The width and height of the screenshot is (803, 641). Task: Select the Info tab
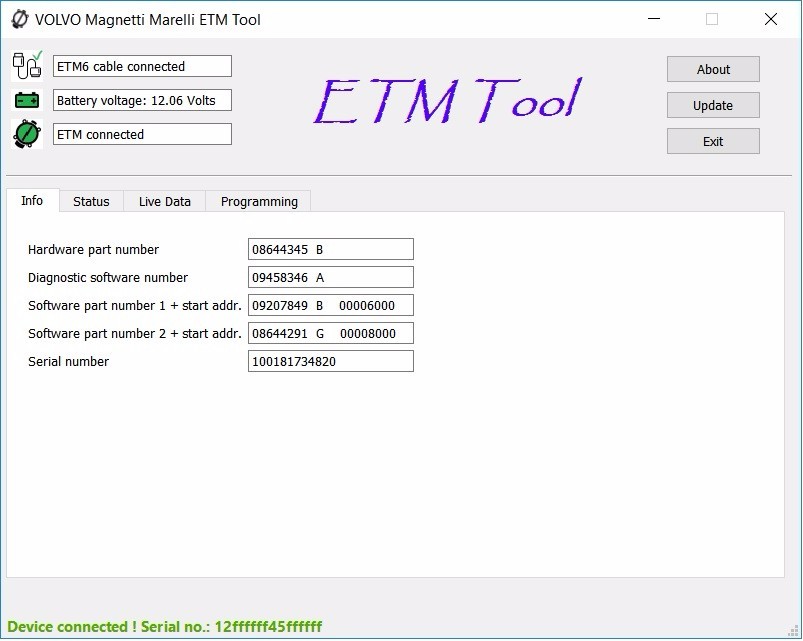[31, 200]
